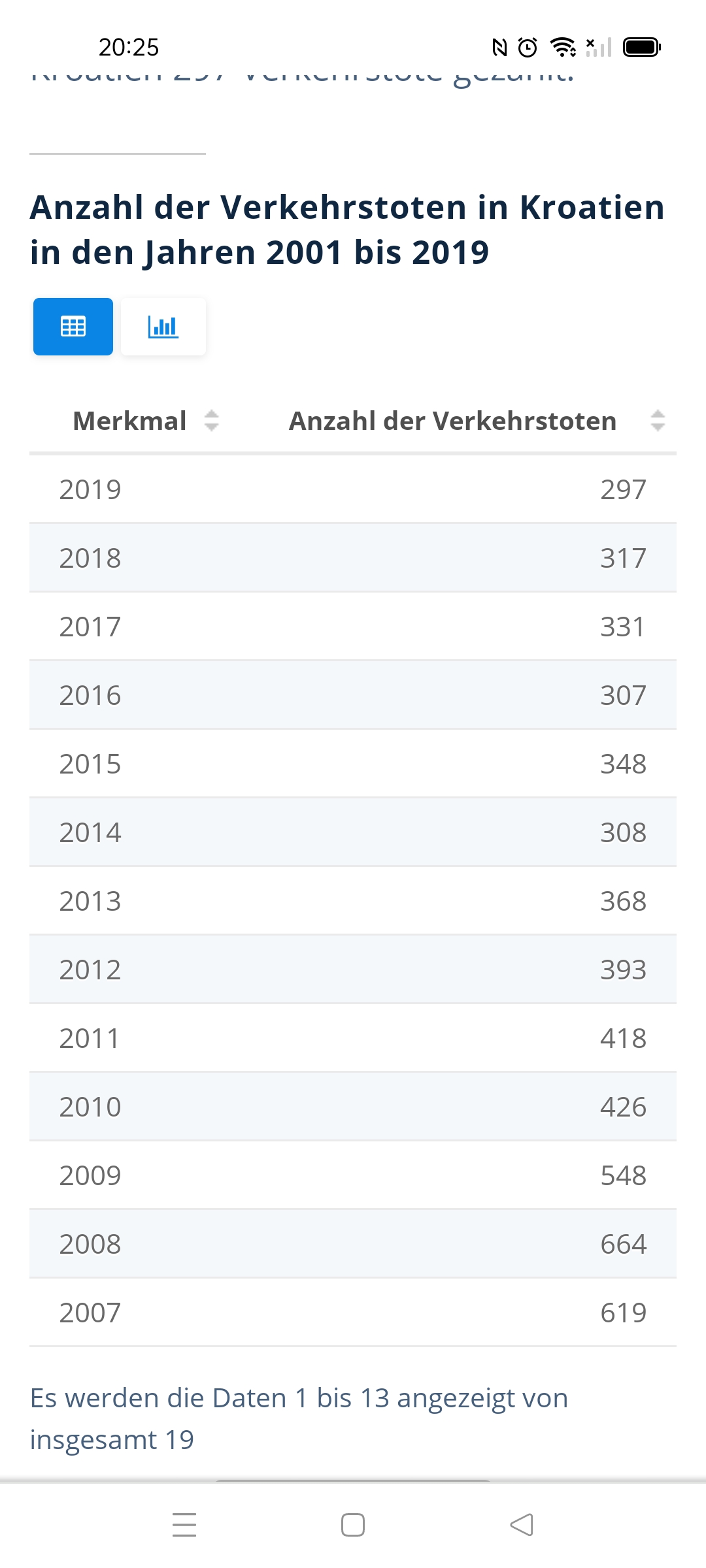This screenshot has height=1568, width=706.
Task: Tap the Android home square icon
Action: coord(353,1525)
